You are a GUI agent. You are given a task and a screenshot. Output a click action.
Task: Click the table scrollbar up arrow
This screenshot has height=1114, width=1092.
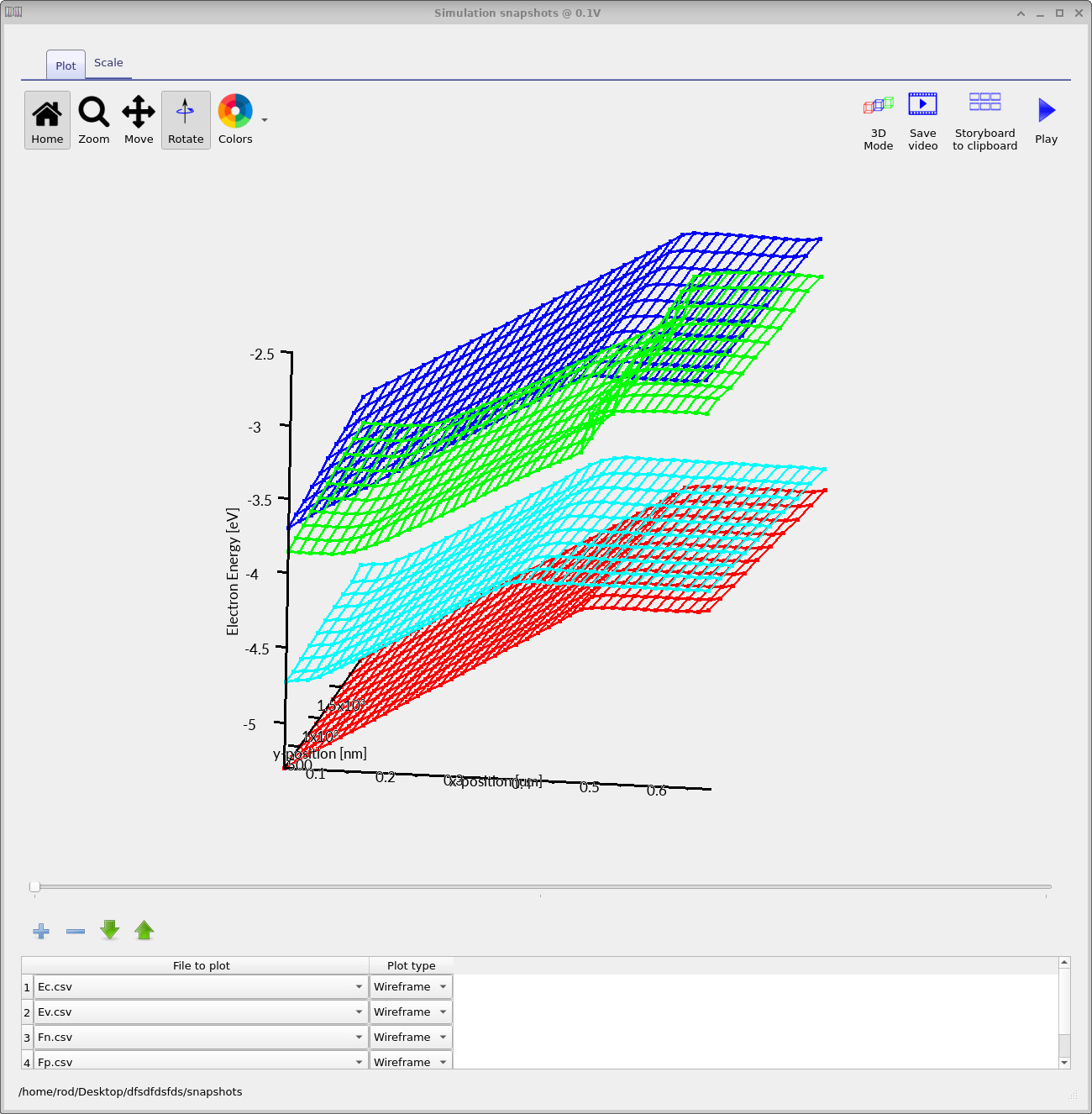pyautogui.click(x=1064, y=962)
